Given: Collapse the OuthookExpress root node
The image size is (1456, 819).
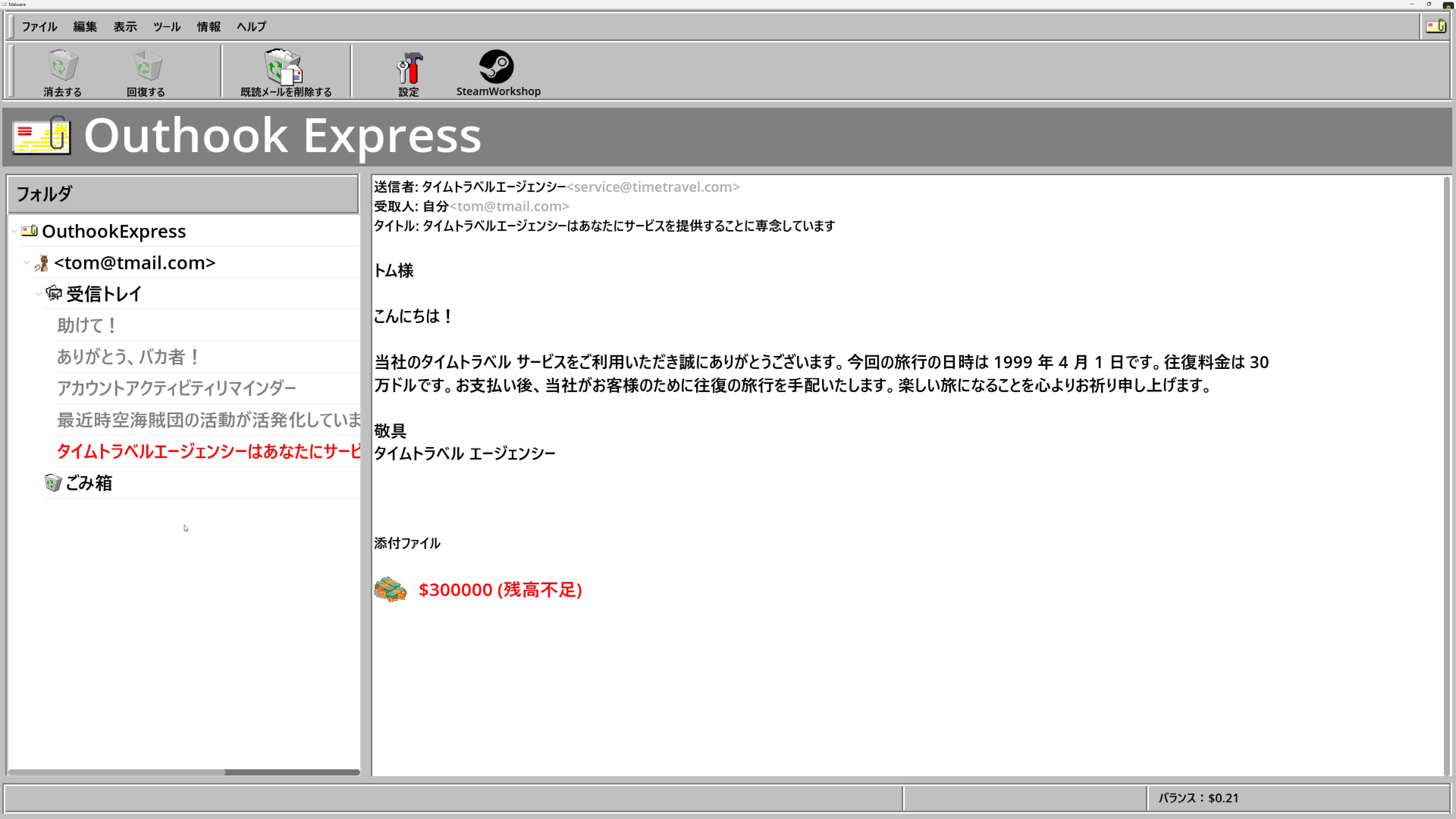Looking at the screenshot, I should point(15,231).
